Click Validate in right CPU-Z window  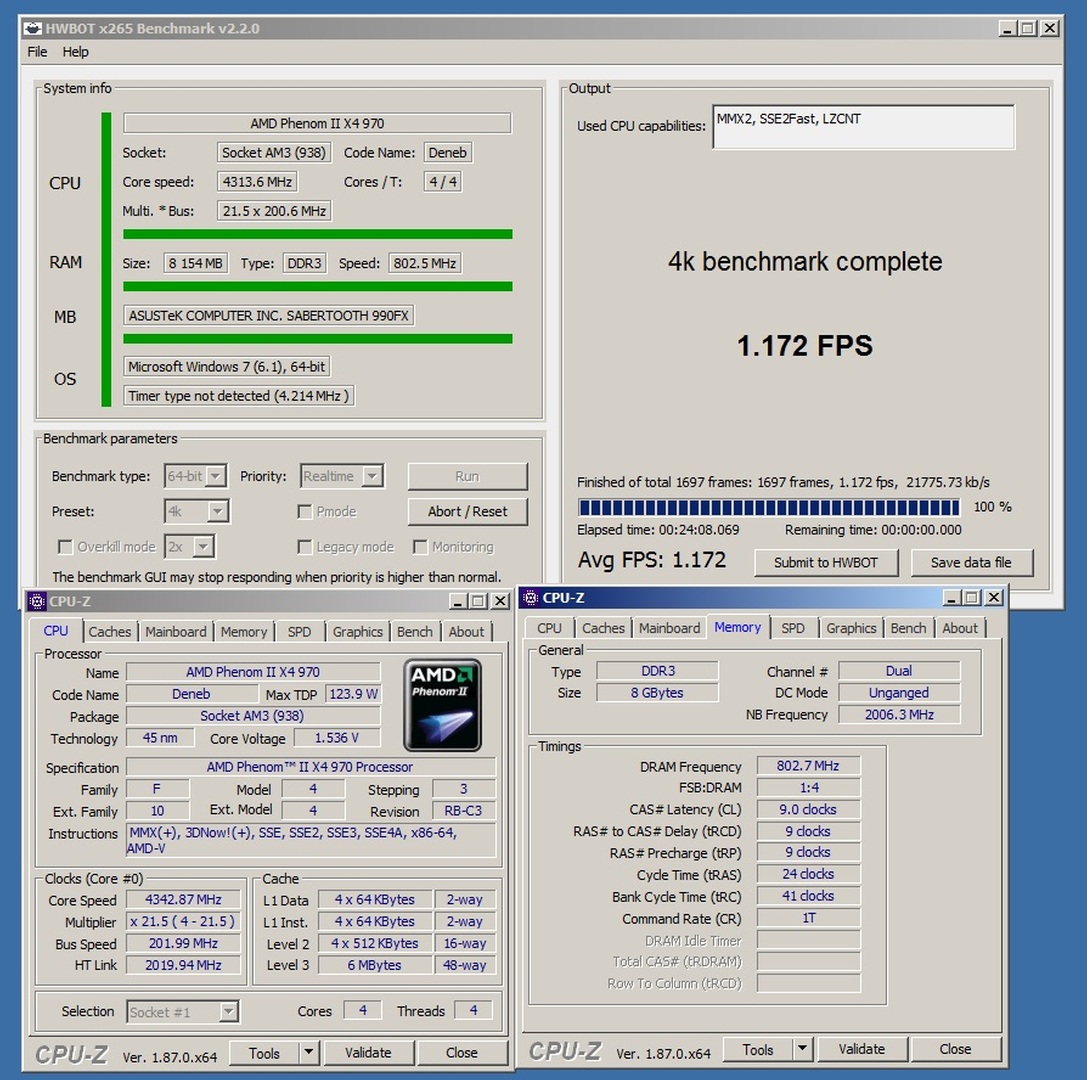pyautogui.click(x=862, y=1049)
